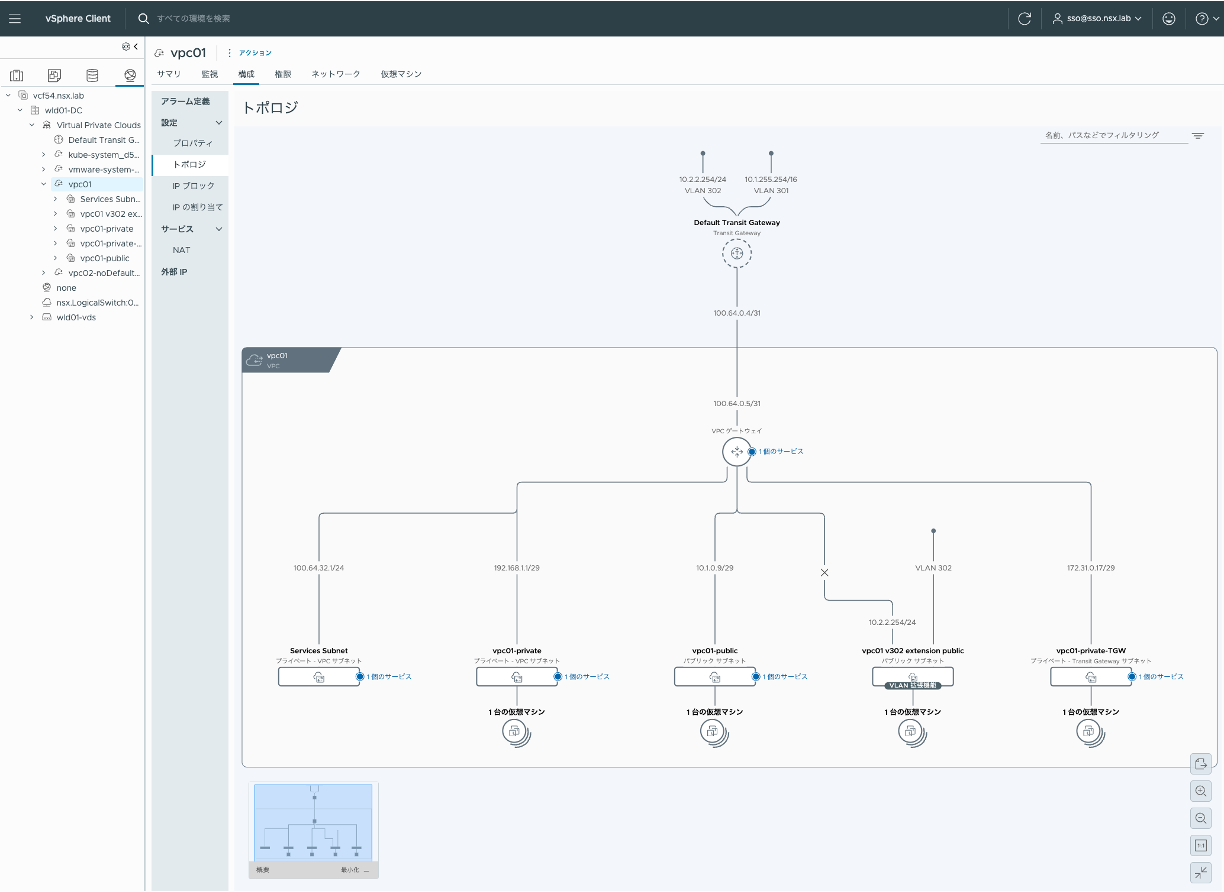Open the hamburger navigation menu
The image size is (1224, 892).
(15, 18)
